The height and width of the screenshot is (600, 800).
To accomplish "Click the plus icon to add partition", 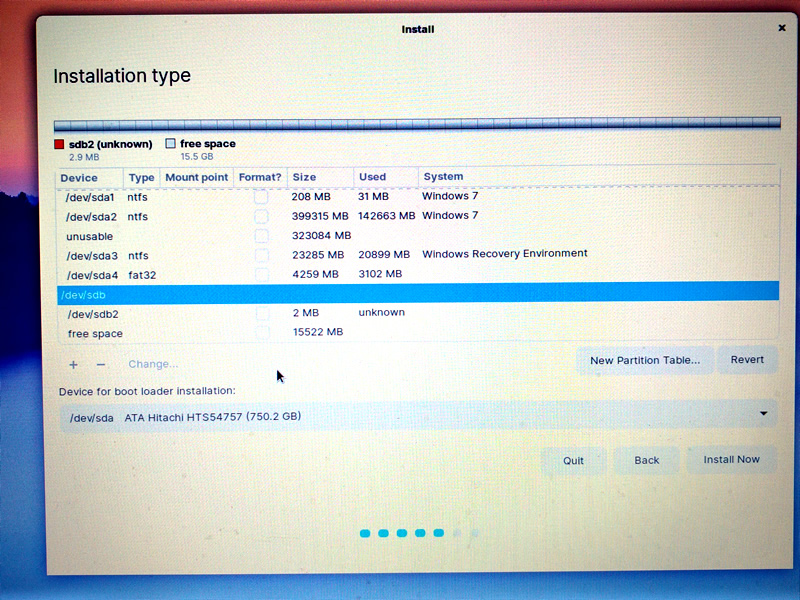I will [73, 365].
